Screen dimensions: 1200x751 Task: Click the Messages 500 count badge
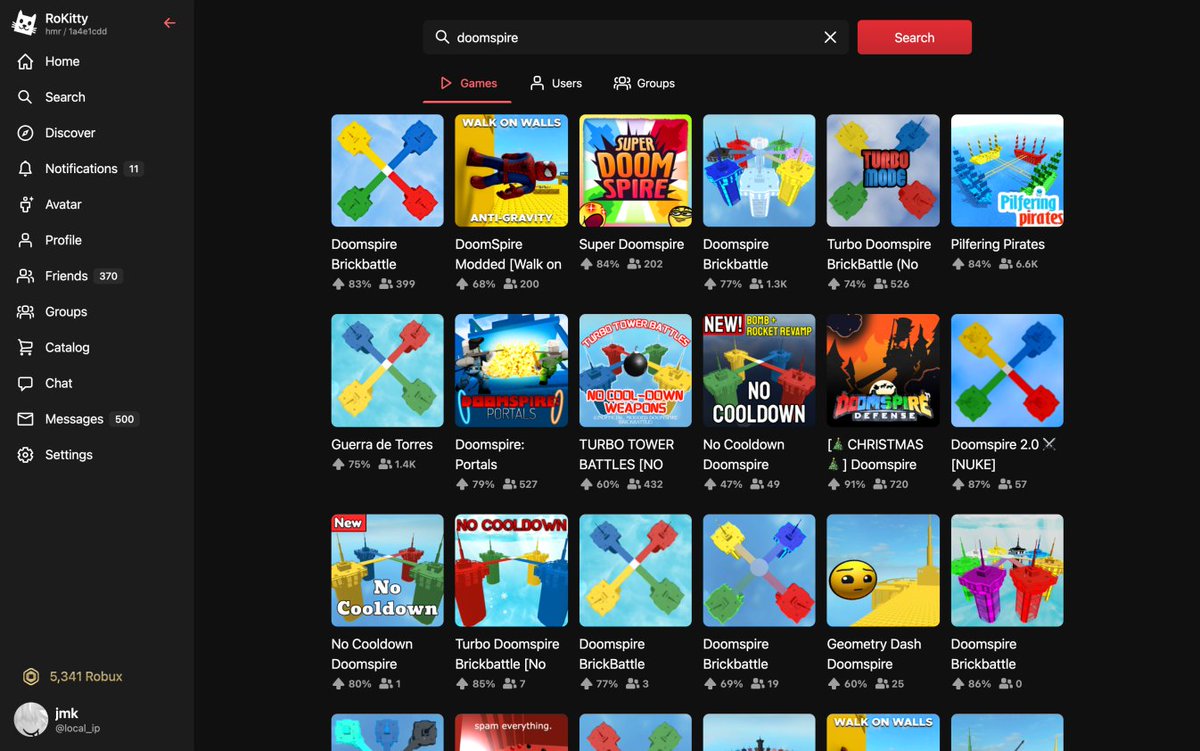tap(124, 419)
